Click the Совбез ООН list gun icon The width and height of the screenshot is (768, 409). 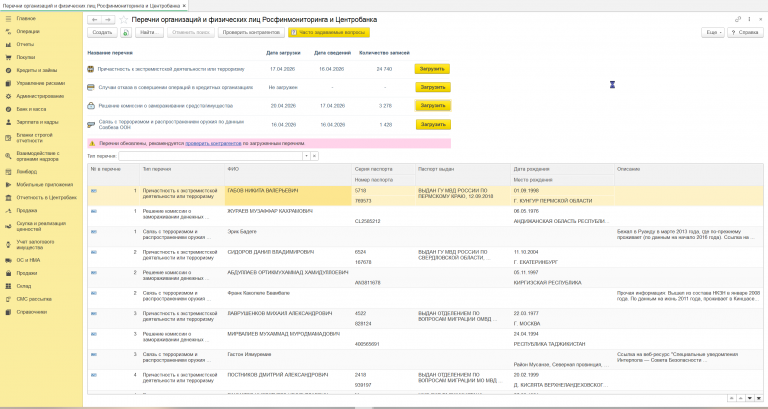point(91,124)
